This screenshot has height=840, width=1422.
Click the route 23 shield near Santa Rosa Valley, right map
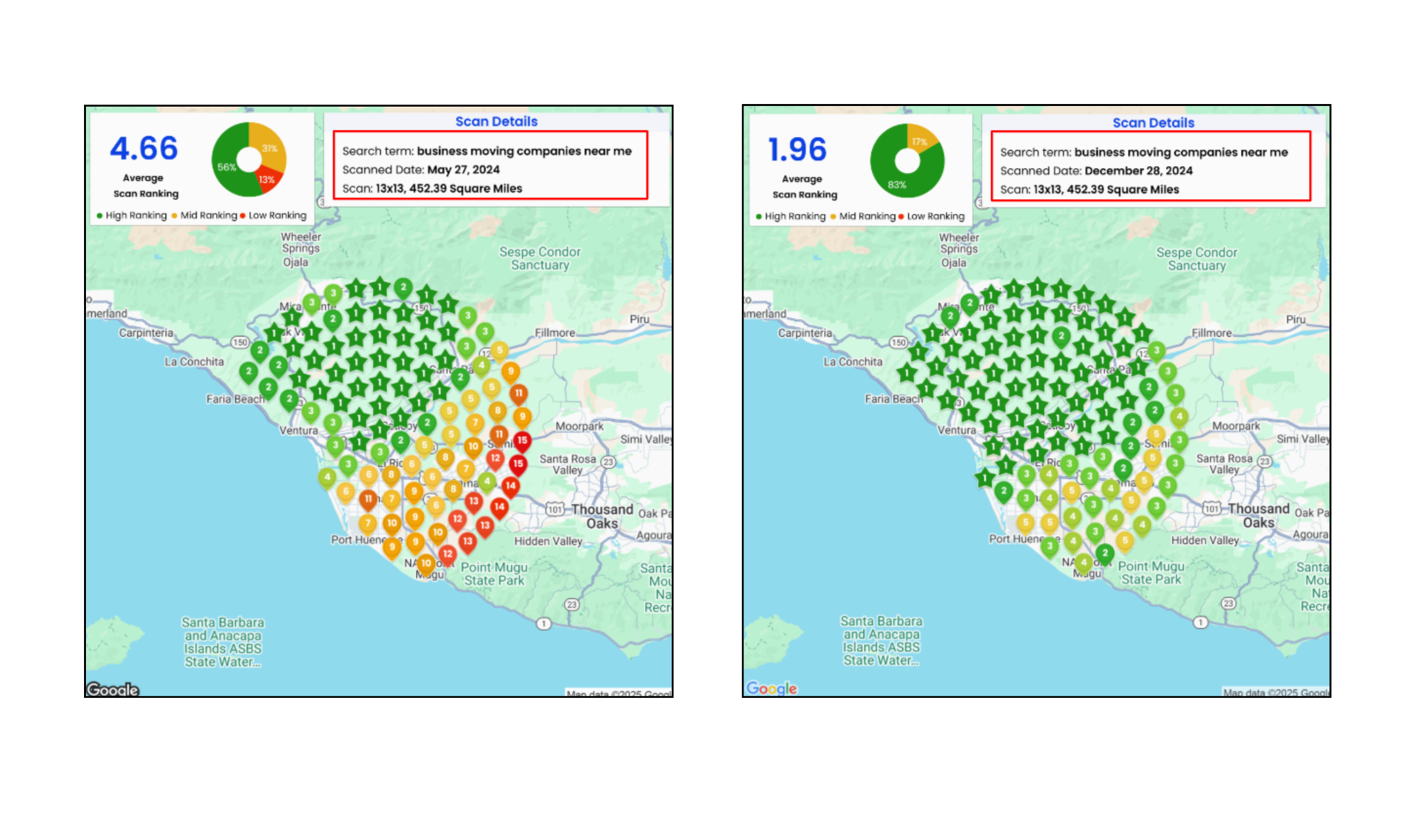1265,461
